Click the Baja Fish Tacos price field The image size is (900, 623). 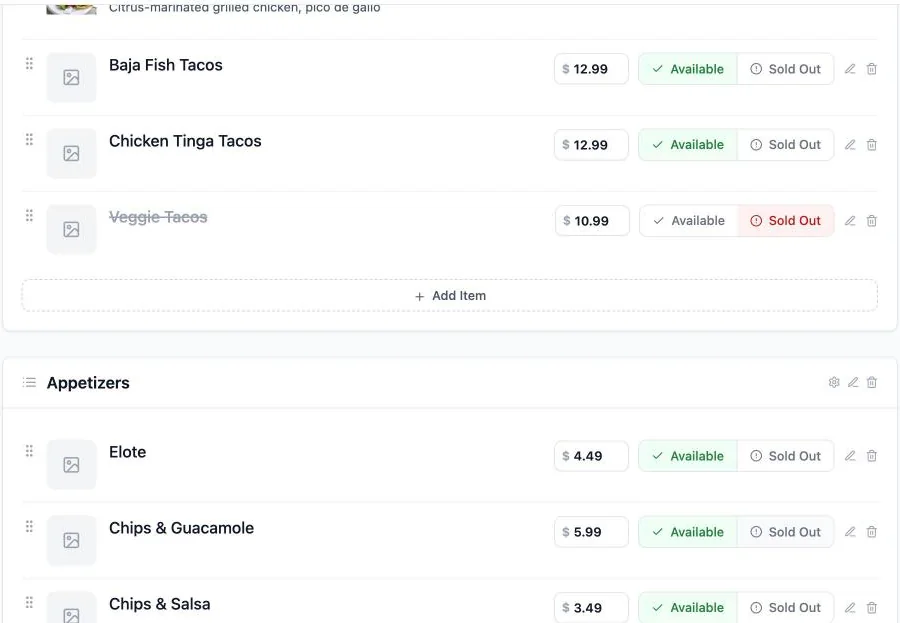[x=591, y=69]
